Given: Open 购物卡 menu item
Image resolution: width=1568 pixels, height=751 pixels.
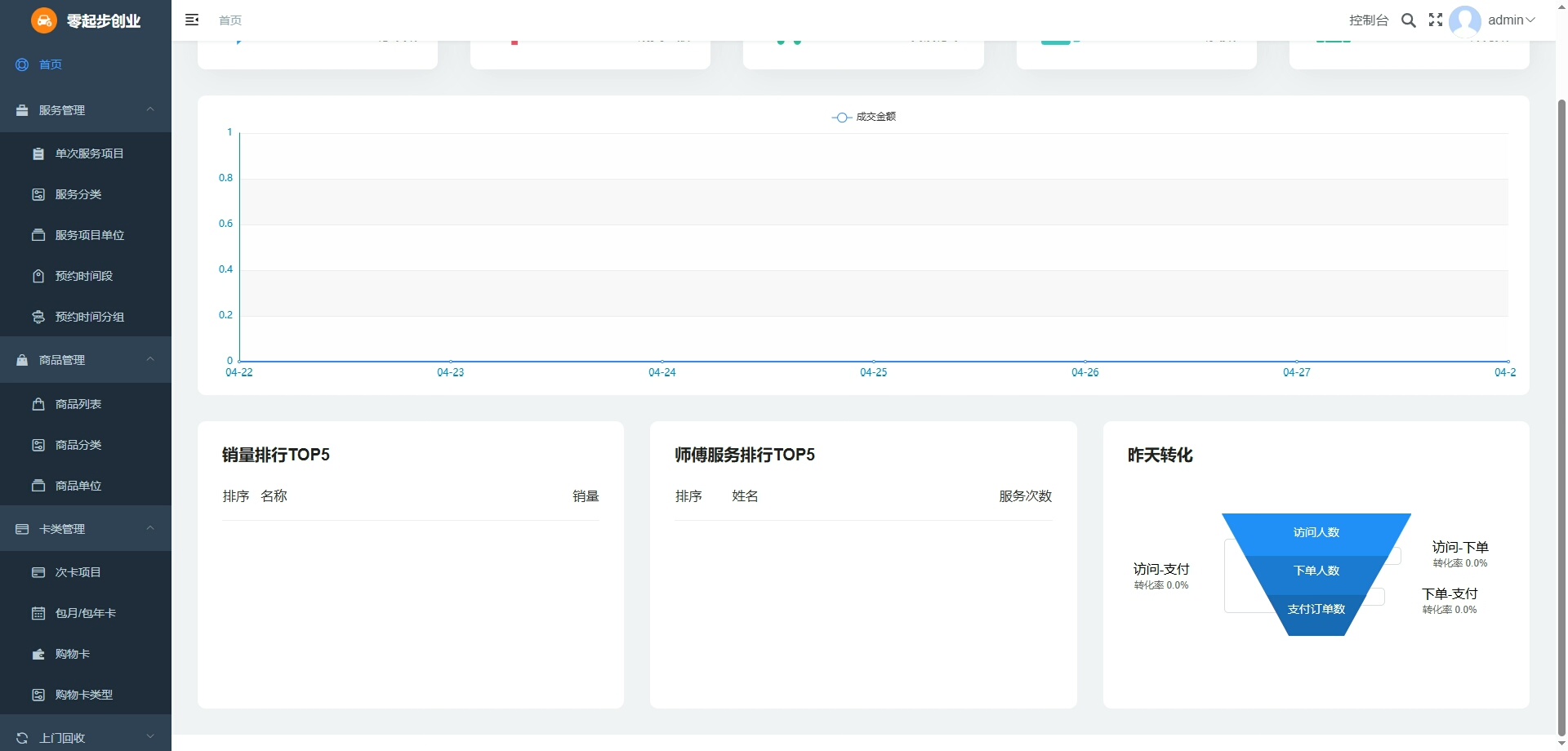Looking at the screenshot, I should [72, 654].
